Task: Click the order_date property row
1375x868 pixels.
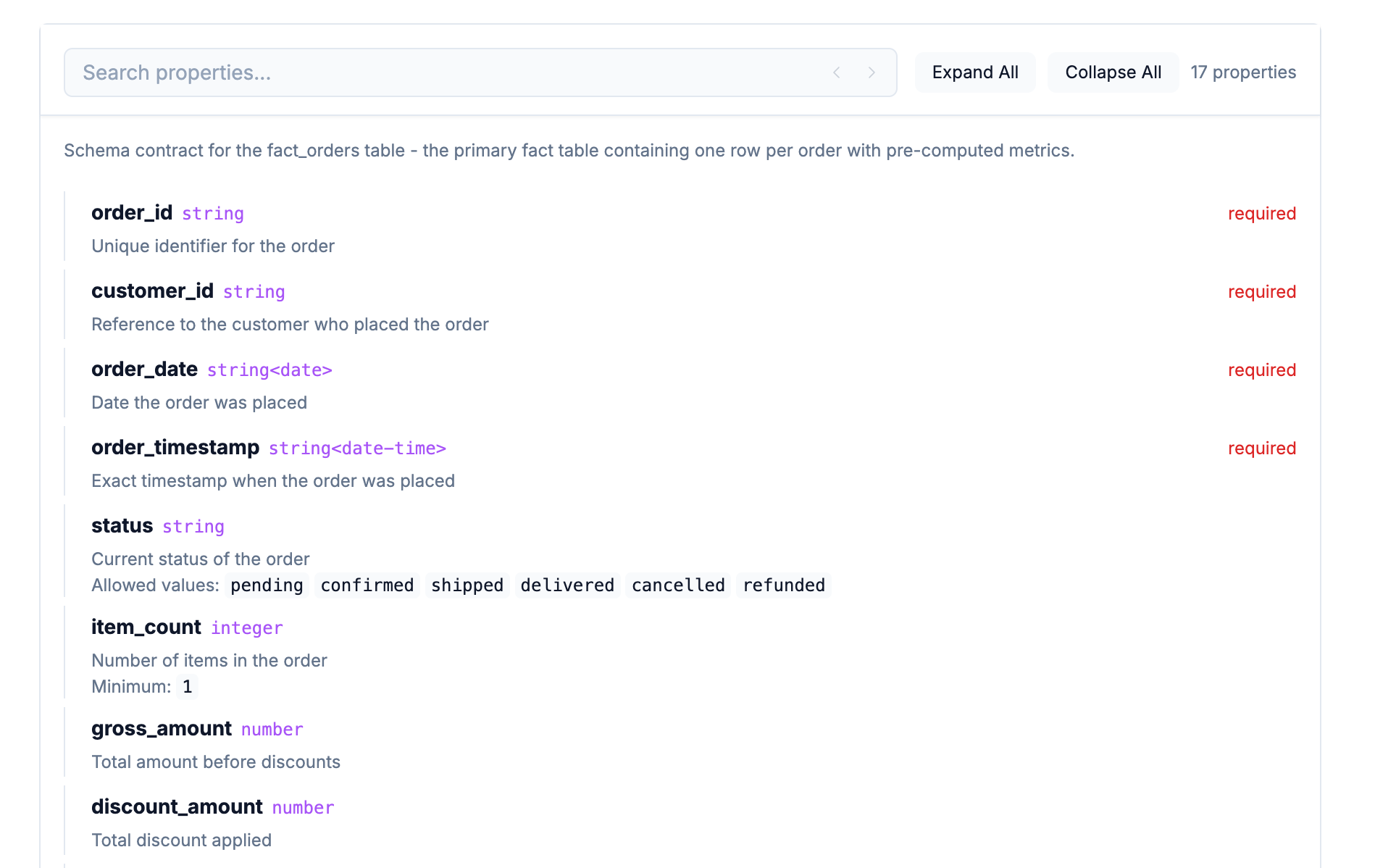Action: (x=144, y=370)
